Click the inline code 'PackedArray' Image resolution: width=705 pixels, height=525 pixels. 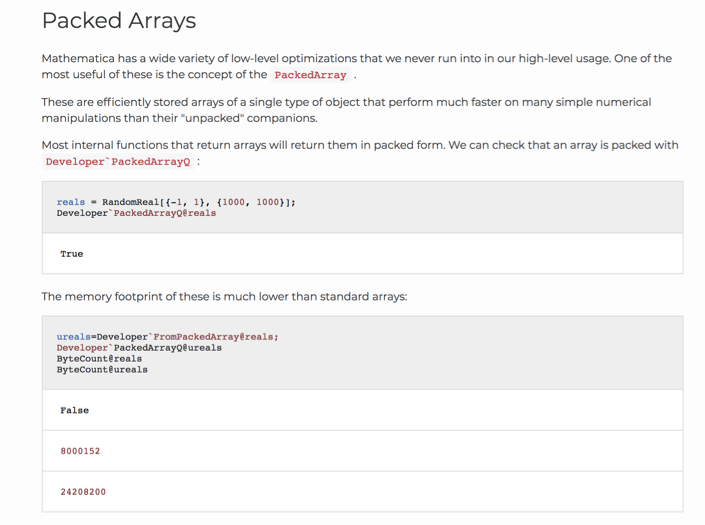coord(310,75)
